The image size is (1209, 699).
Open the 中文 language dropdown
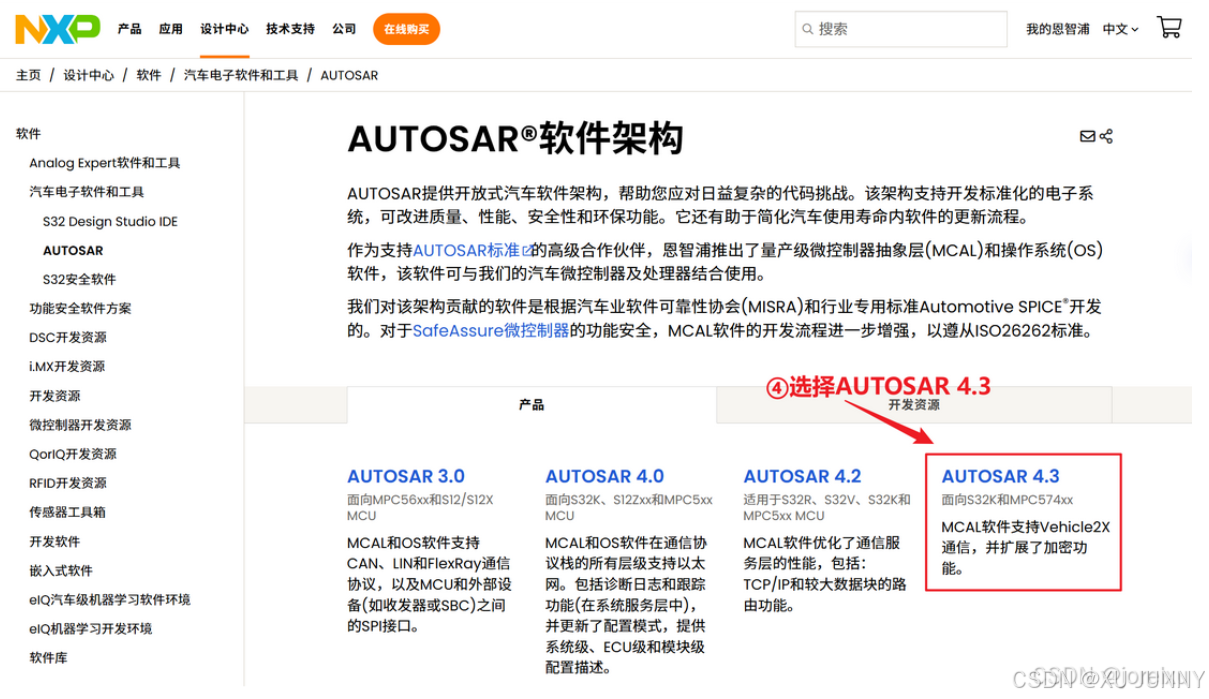pyautogui.click(x=1120, y=29)
